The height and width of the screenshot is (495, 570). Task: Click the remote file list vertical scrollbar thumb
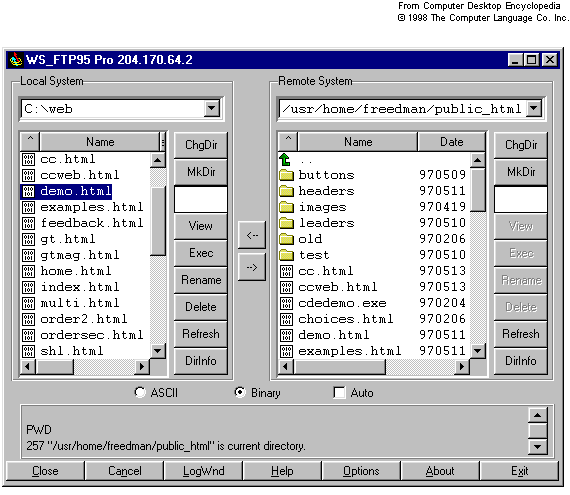[x=478, y=190]
